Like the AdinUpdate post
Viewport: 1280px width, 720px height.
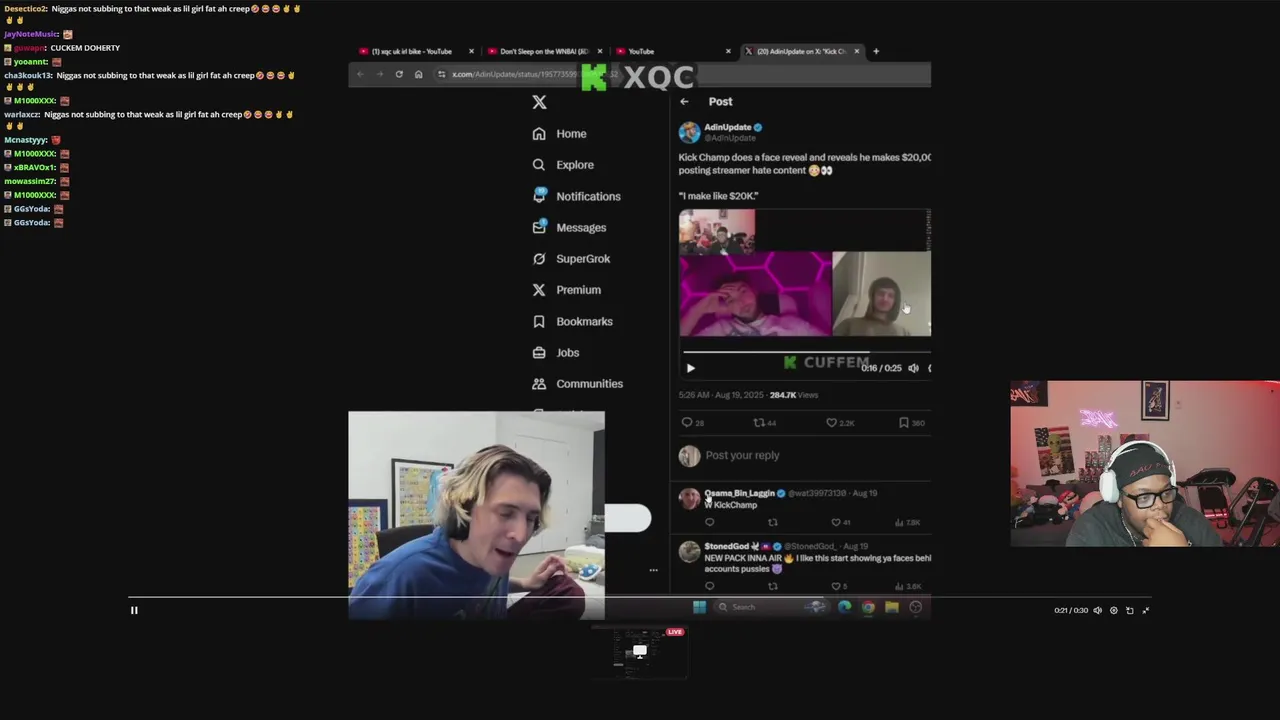pos(831,423)
